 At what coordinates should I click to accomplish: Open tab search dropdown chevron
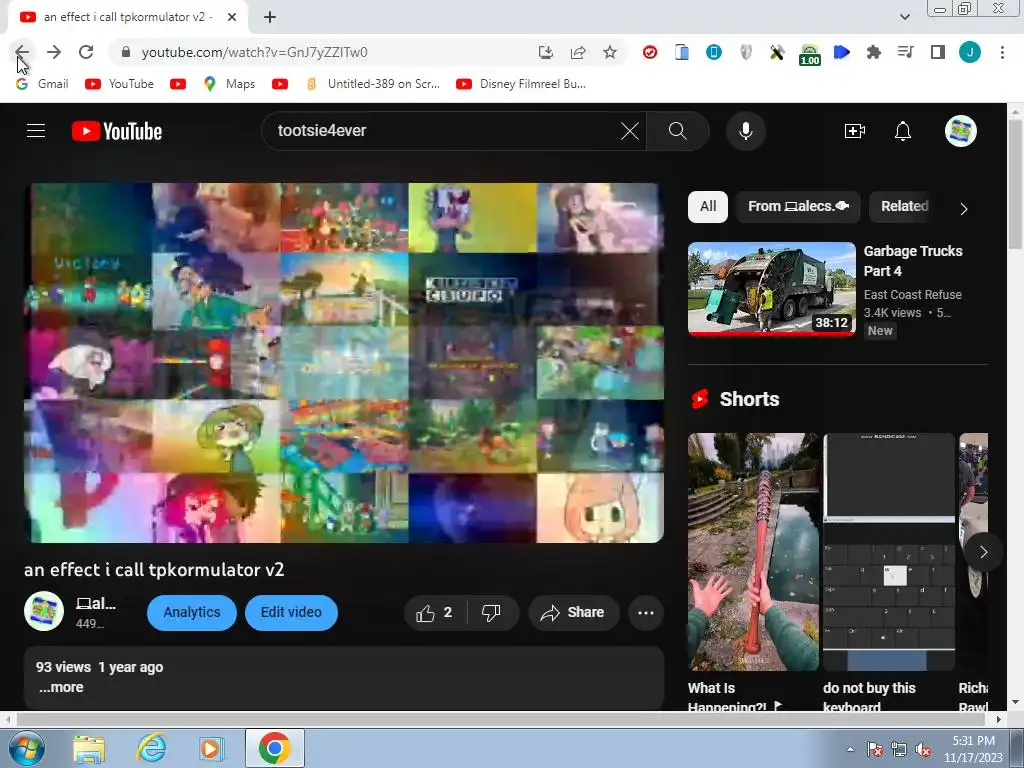coord(904,17)
